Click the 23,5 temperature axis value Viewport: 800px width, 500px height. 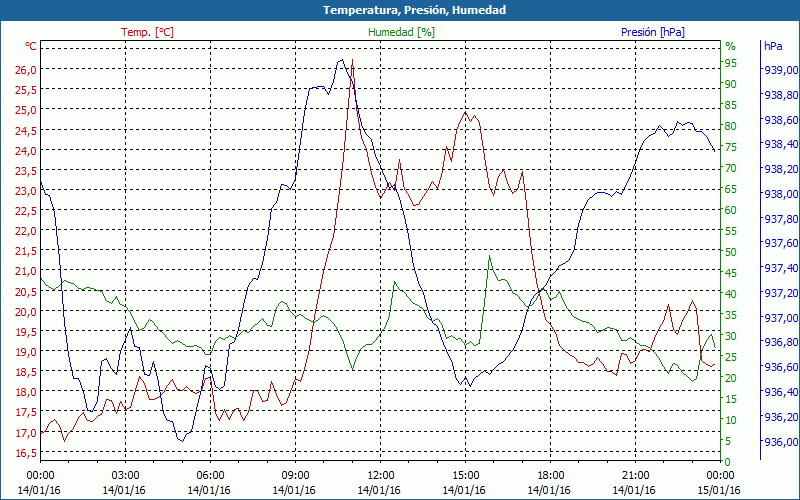27,171
